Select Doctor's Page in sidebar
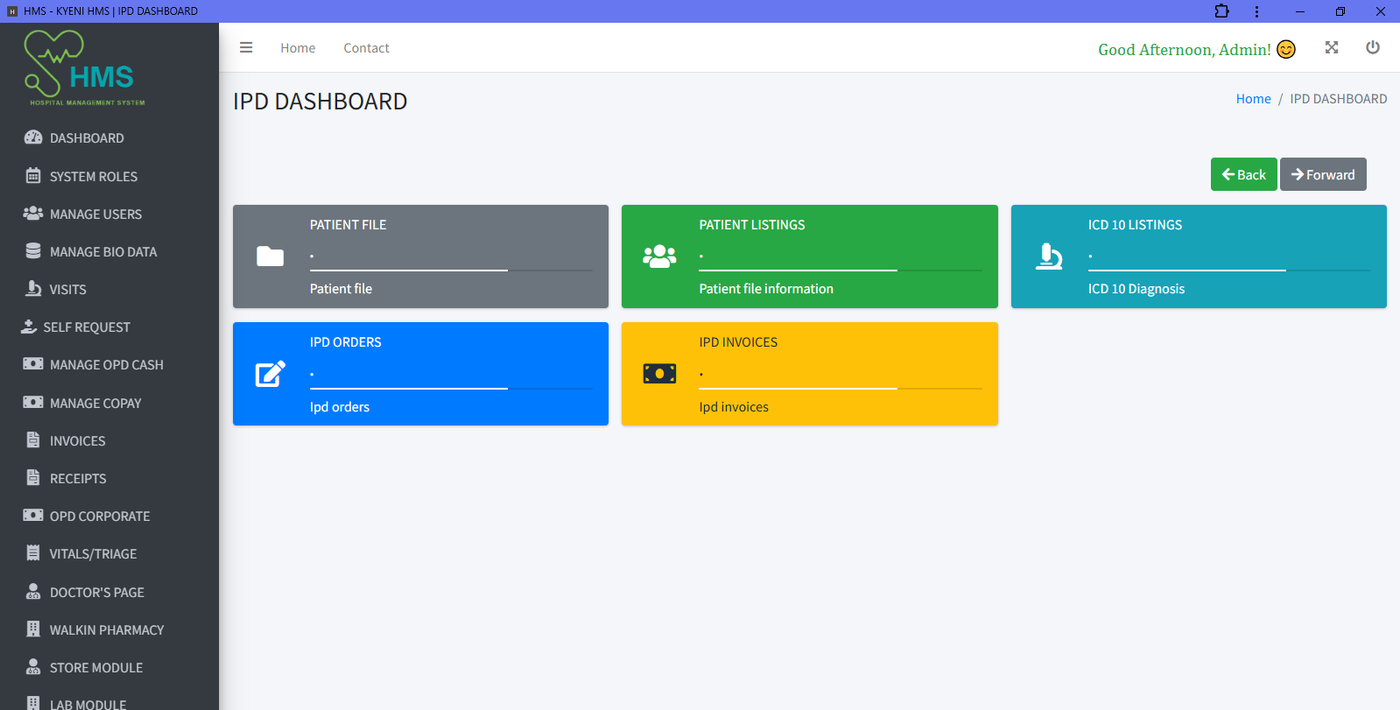Viewport: 1400px width, 710px height. 96,592
